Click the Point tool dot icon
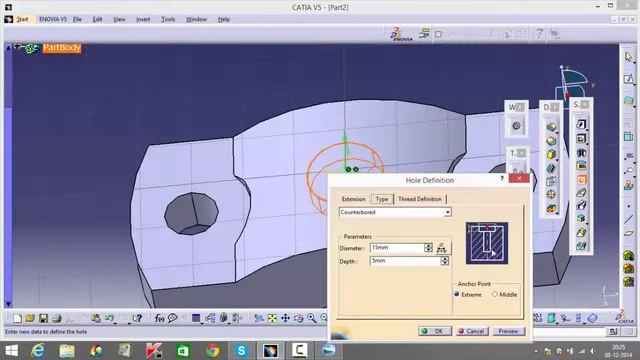Viewport: 640px width, 360px height. pyautogui.click(x=629, y=206)
